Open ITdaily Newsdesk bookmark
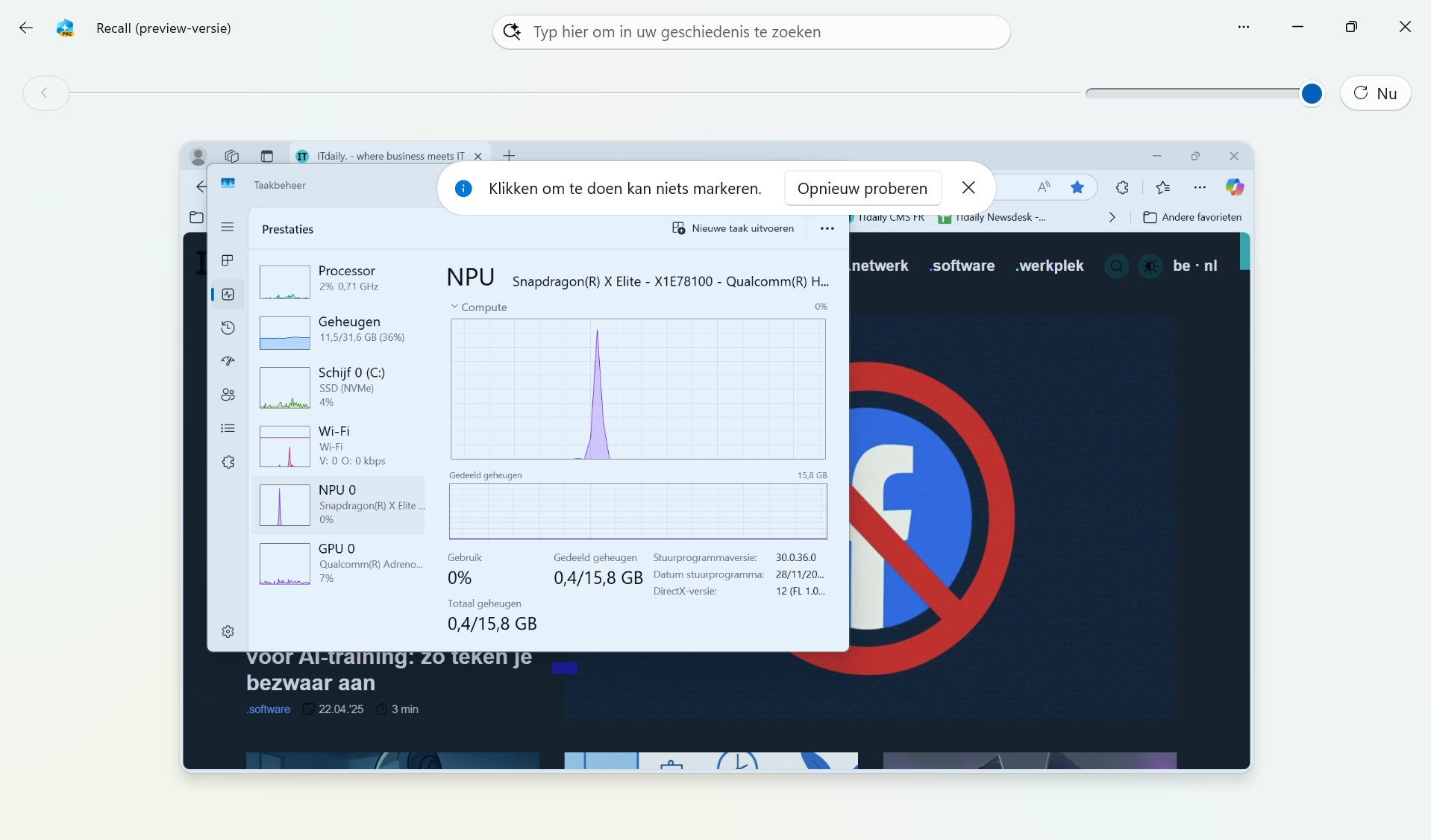This screenshot has height=840, width=1431. click(993, 217)
